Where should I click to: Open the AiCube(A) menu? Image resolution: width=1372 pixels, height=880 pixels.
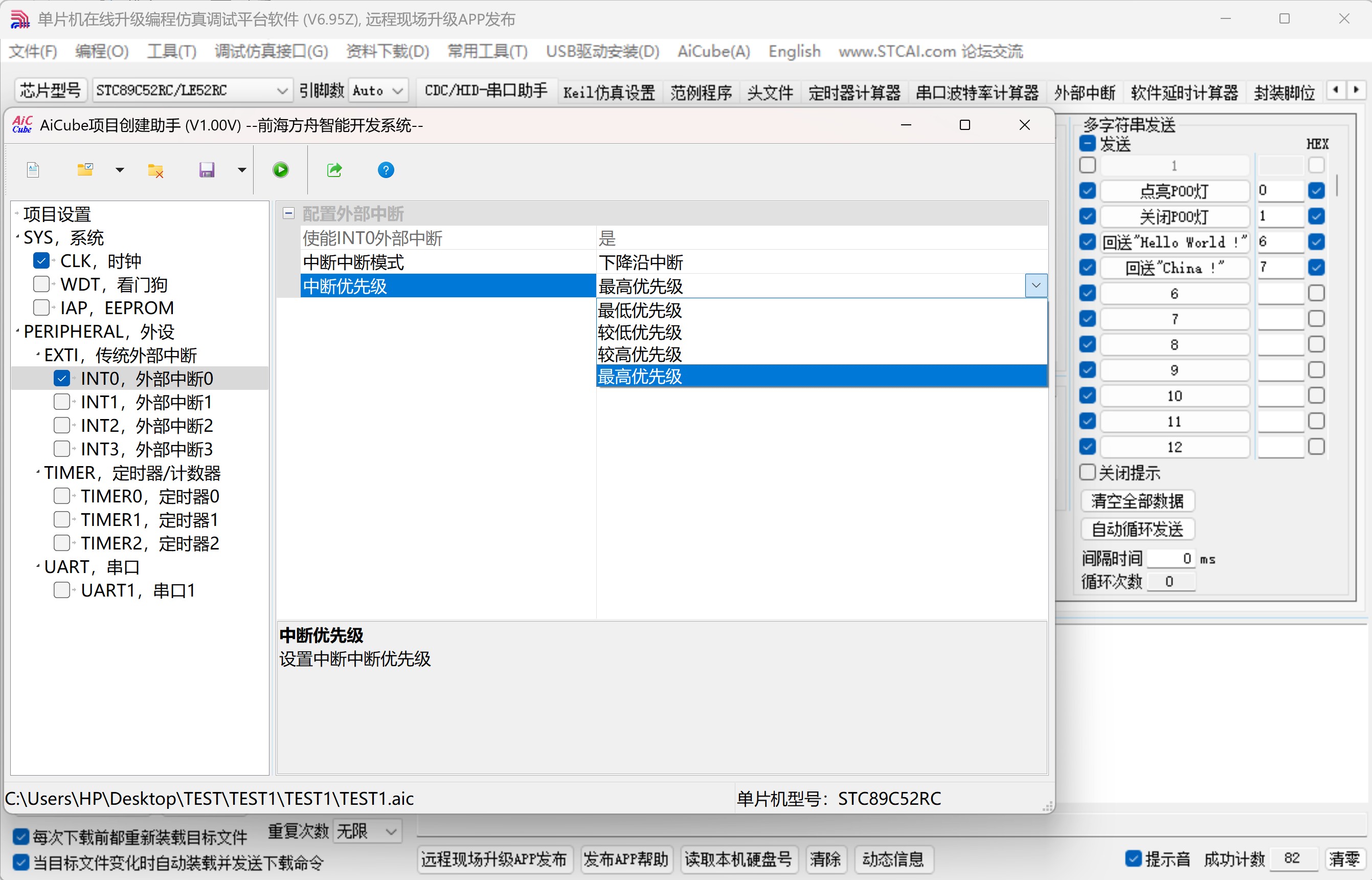(713, 52)
